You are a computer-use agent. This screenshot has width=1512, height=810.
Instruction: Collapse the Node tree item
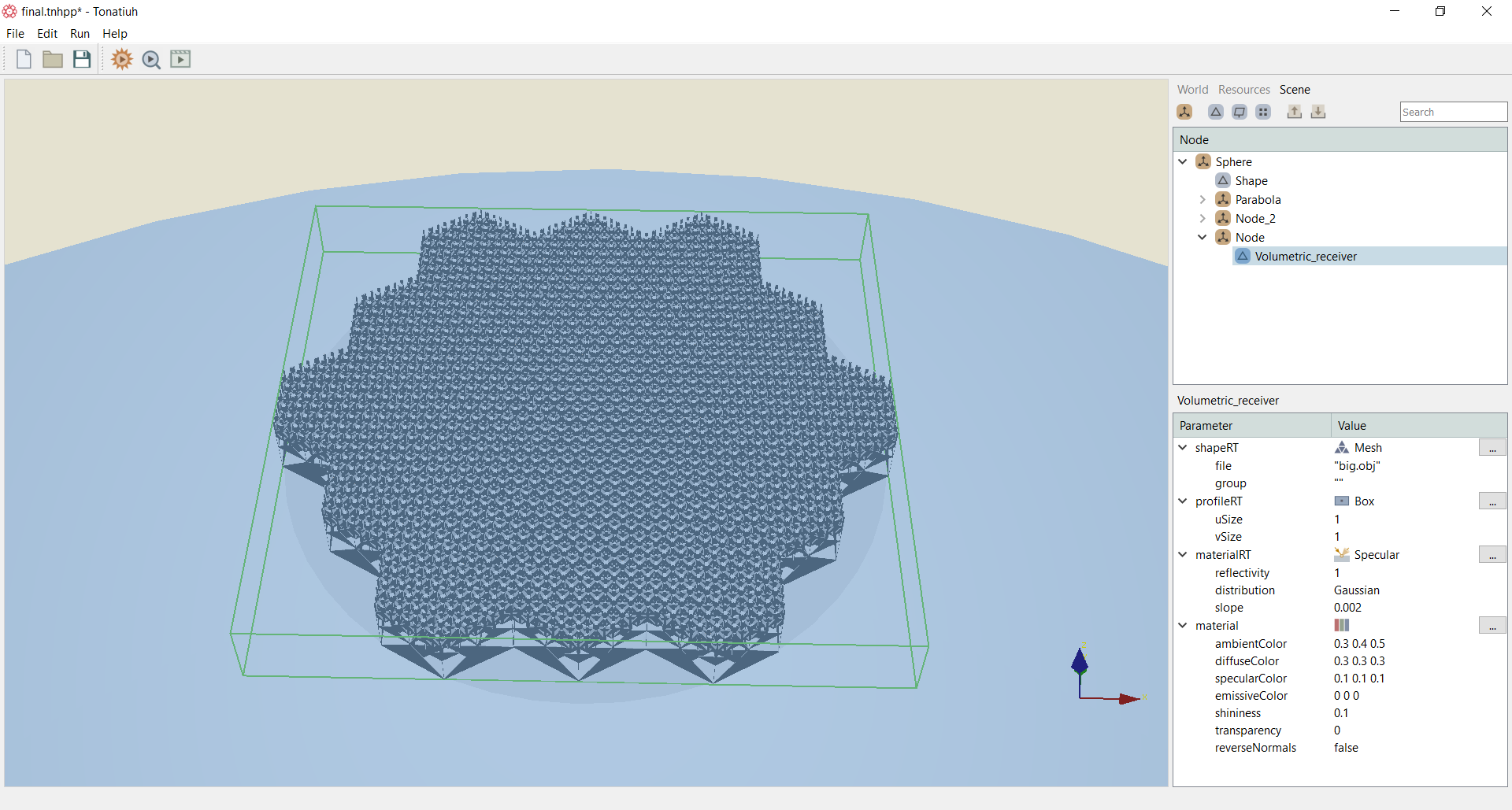click(x=1203, y=237)
